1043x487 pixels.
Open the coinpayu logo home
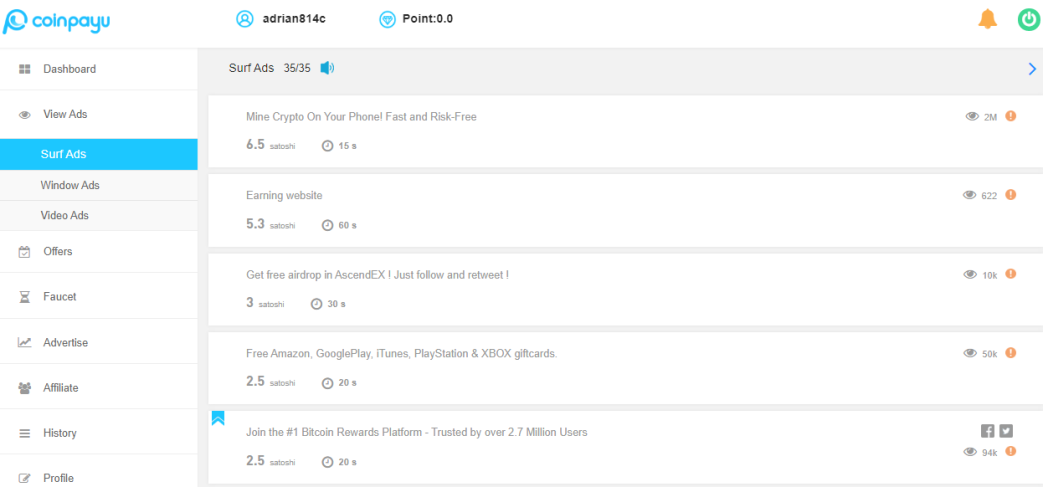(56, 21)
